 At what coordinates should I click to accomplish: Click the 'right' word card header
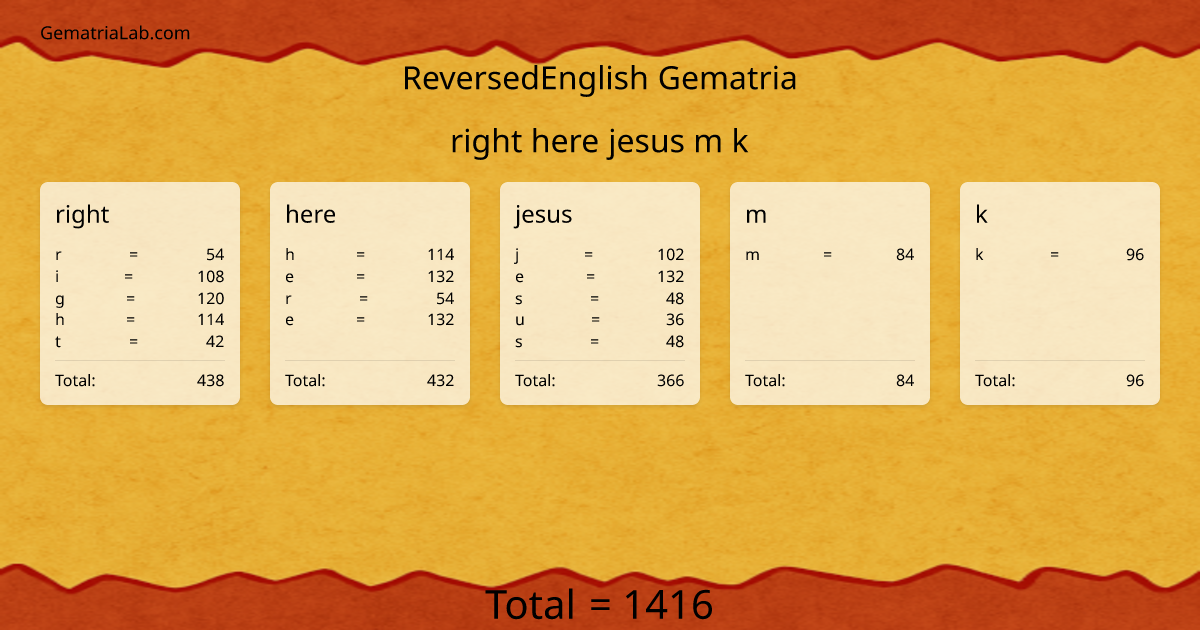[82, 214]
